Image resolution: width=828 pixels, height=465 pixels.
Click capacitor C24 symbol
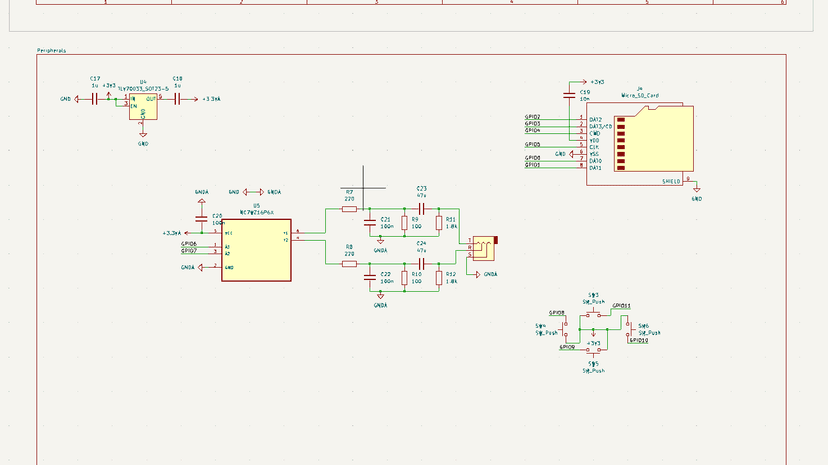421,264
